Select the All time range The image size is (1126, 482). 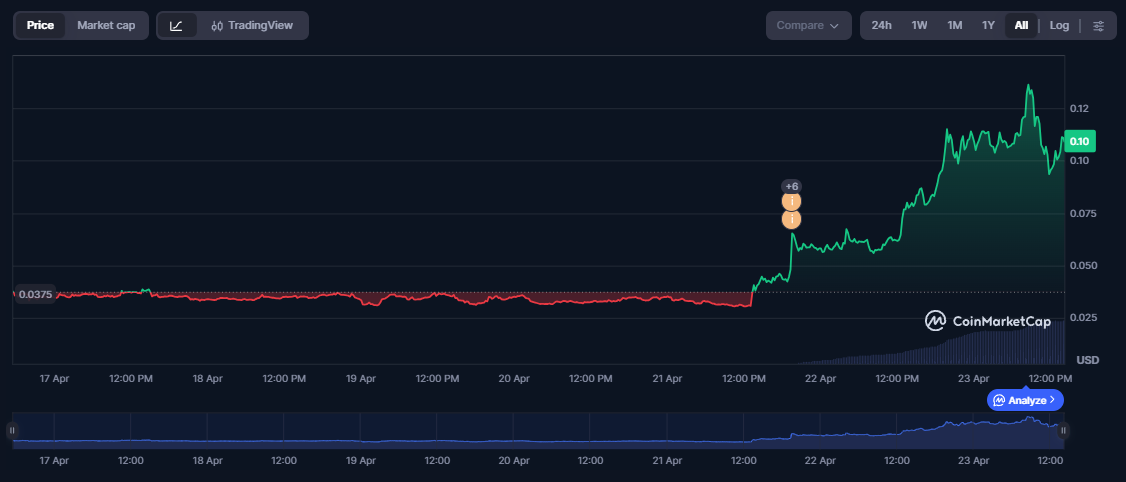click(x=1021, y=26)
